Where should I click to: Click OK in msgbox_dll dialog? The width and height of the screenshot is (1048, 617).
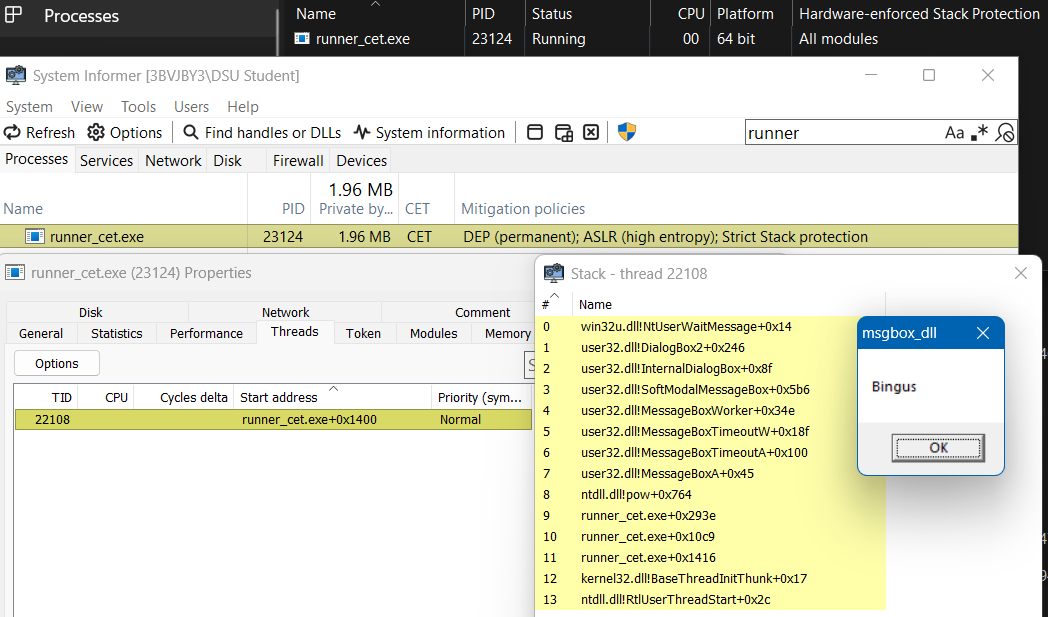coord(938,448)
